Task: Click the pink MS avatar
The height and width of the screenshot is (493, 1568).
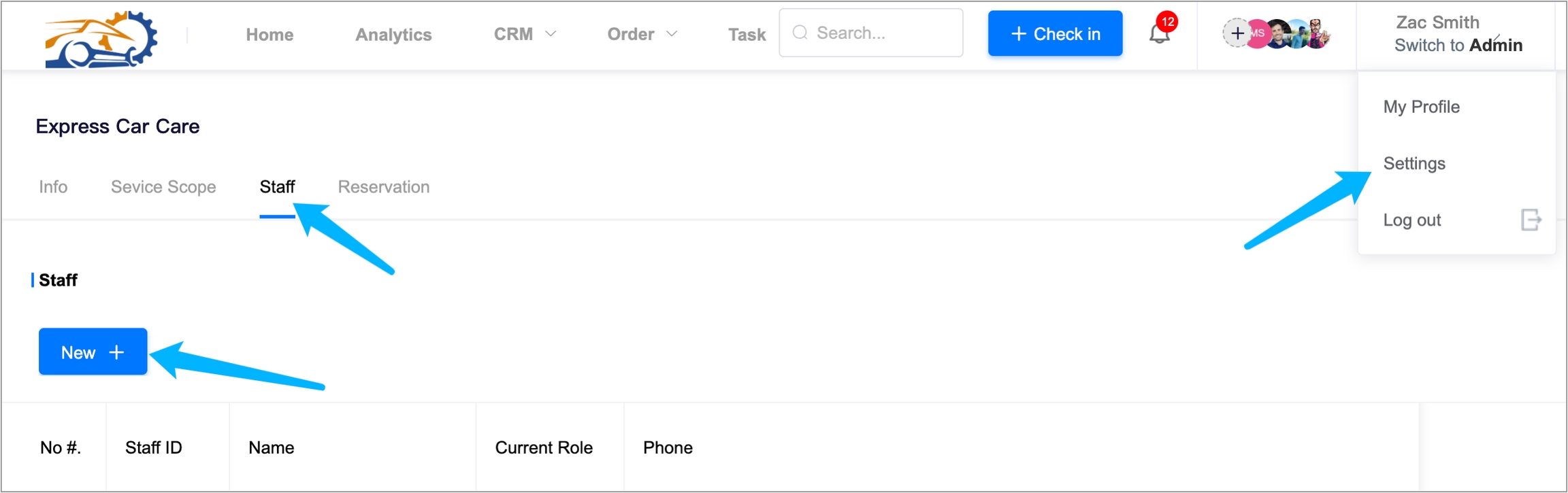Action: [x=1258, y=33]
